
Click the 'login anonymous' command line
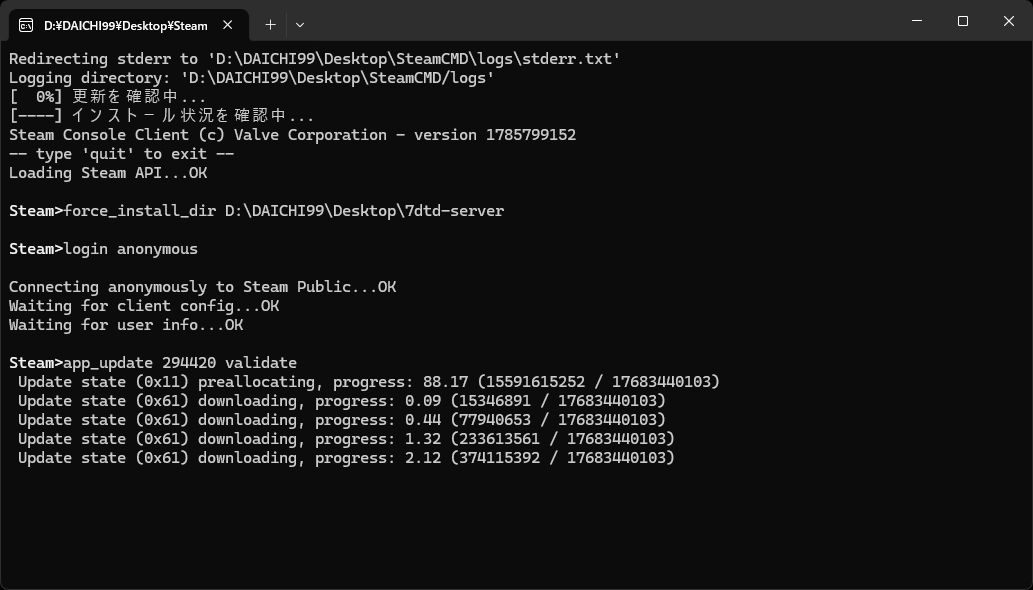pyautogui.click(x=103, y=249)
